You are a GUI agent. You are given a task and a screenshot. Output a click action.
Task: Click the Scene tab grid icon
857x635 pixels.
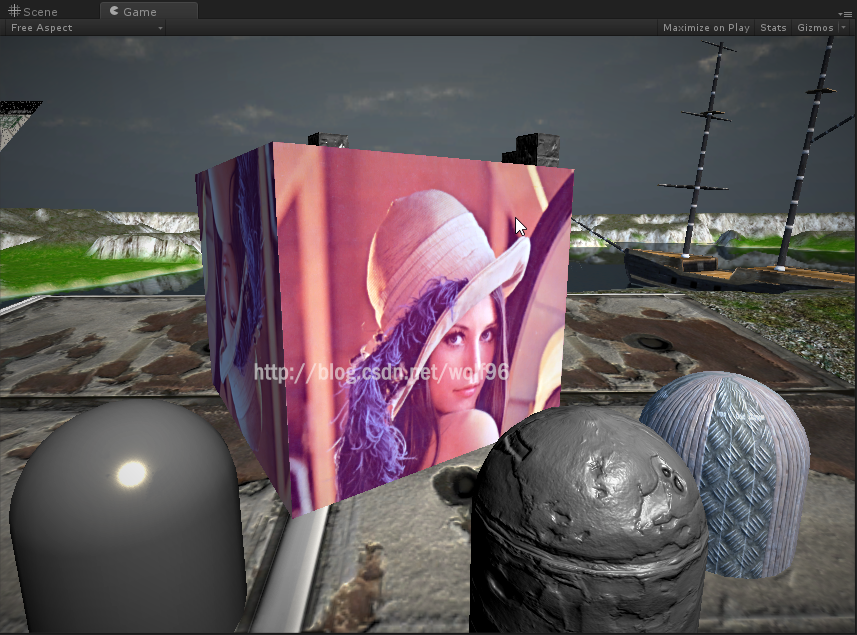tap(14, 11)
